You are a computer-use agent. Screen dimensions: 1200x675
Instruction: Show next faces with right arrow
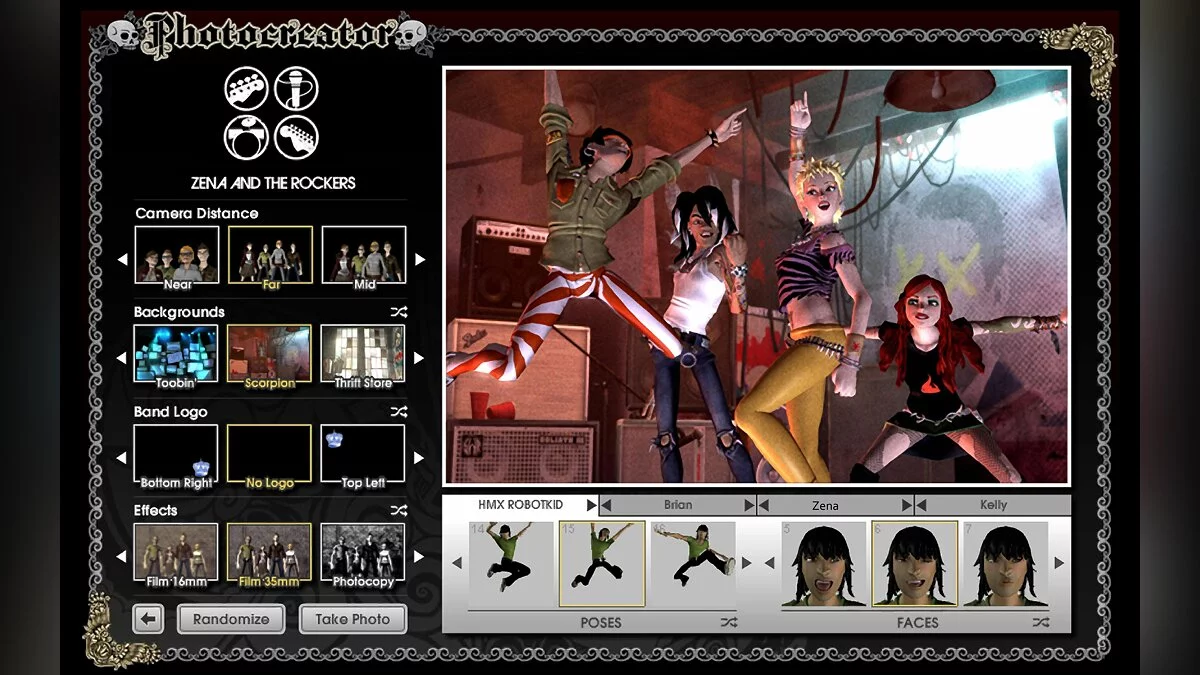[1059, 563]
